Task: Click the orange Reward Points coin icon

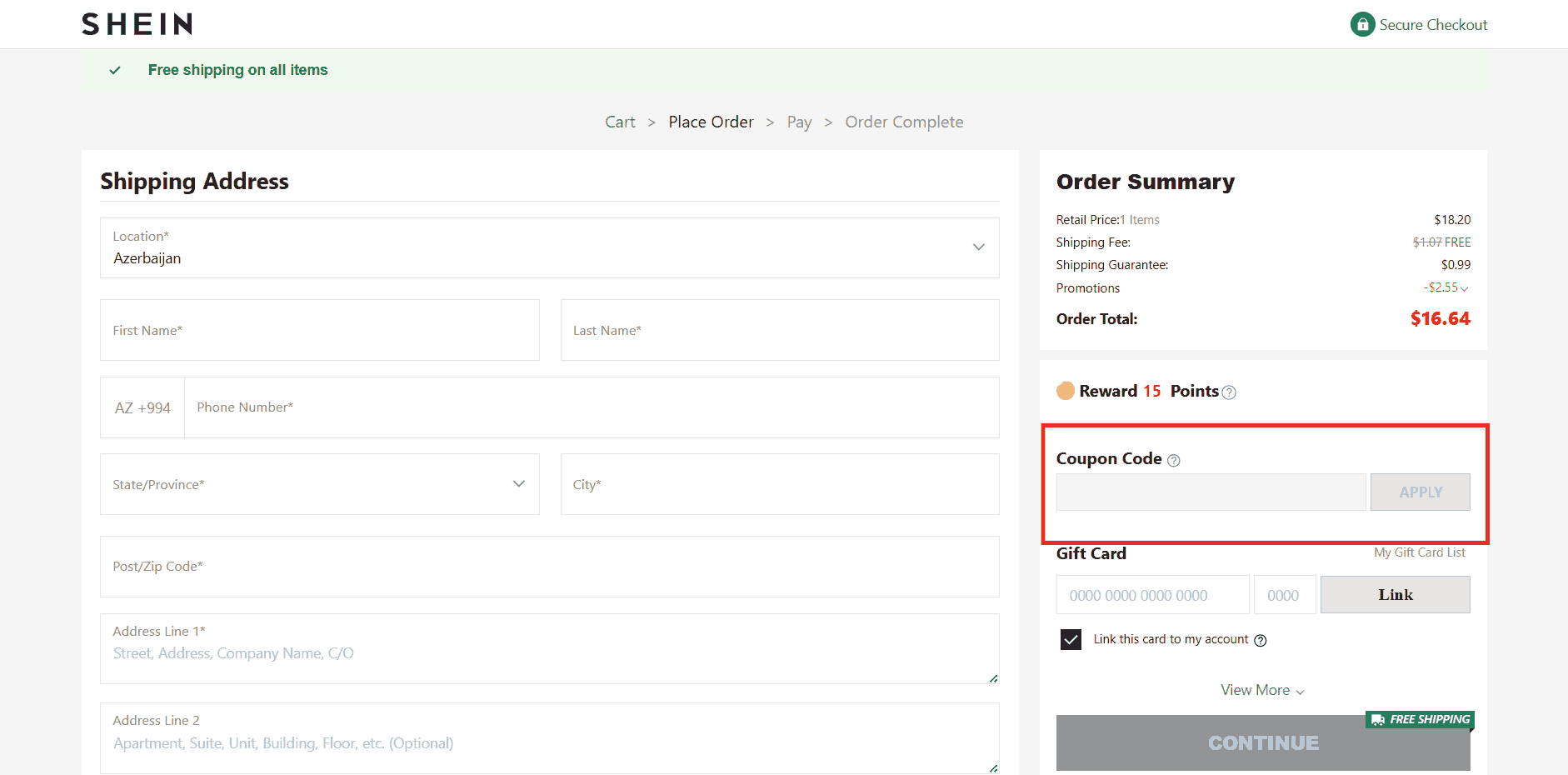Action: (1066, 391)
